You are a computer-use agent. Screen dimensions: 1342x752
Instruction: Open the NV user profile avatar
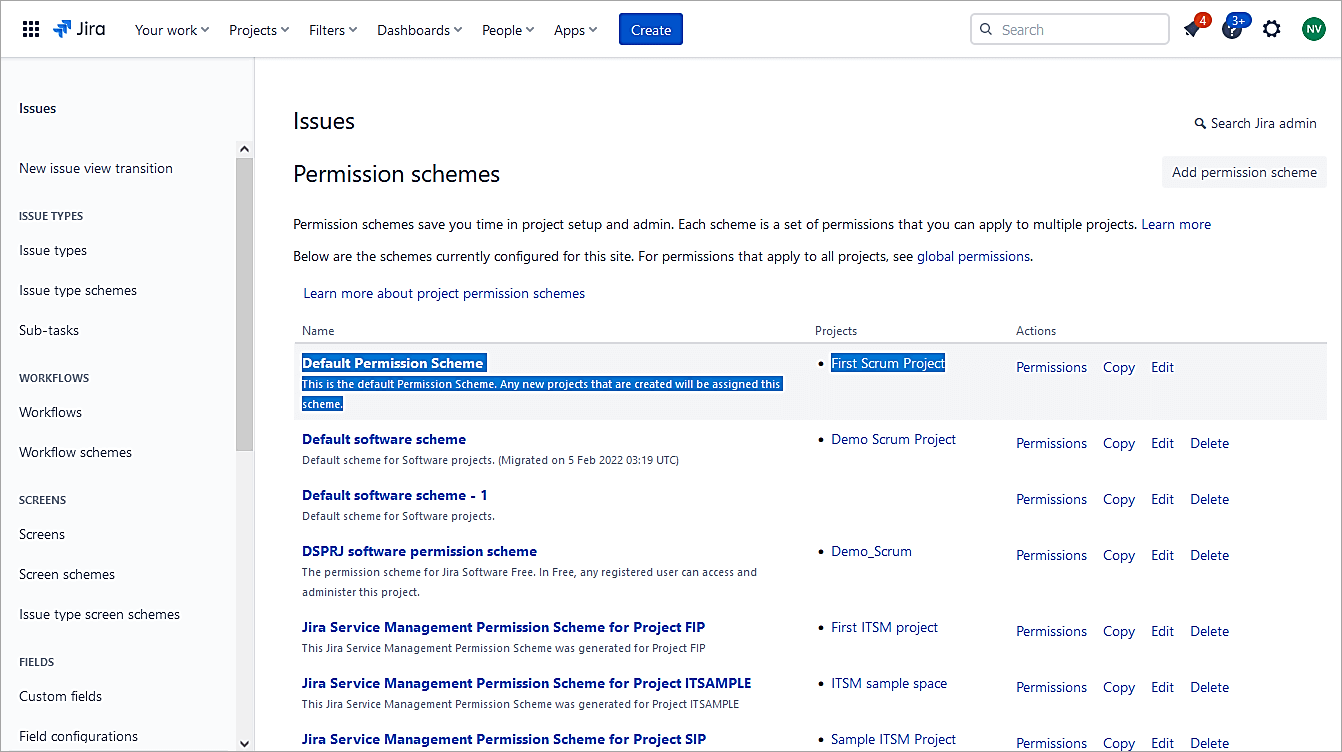1313,30
